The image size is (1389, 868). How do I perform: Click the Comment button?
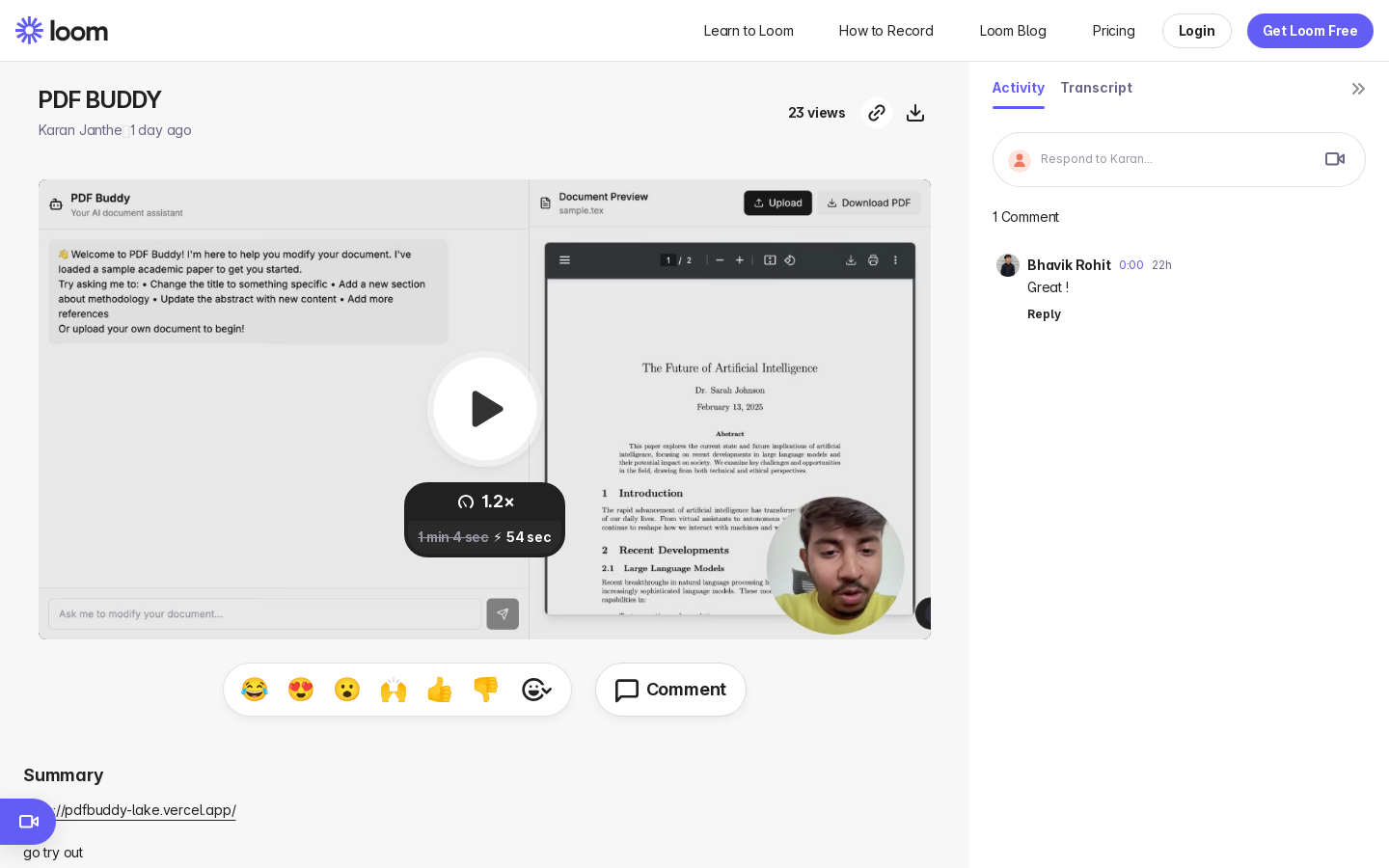(670, 690)
